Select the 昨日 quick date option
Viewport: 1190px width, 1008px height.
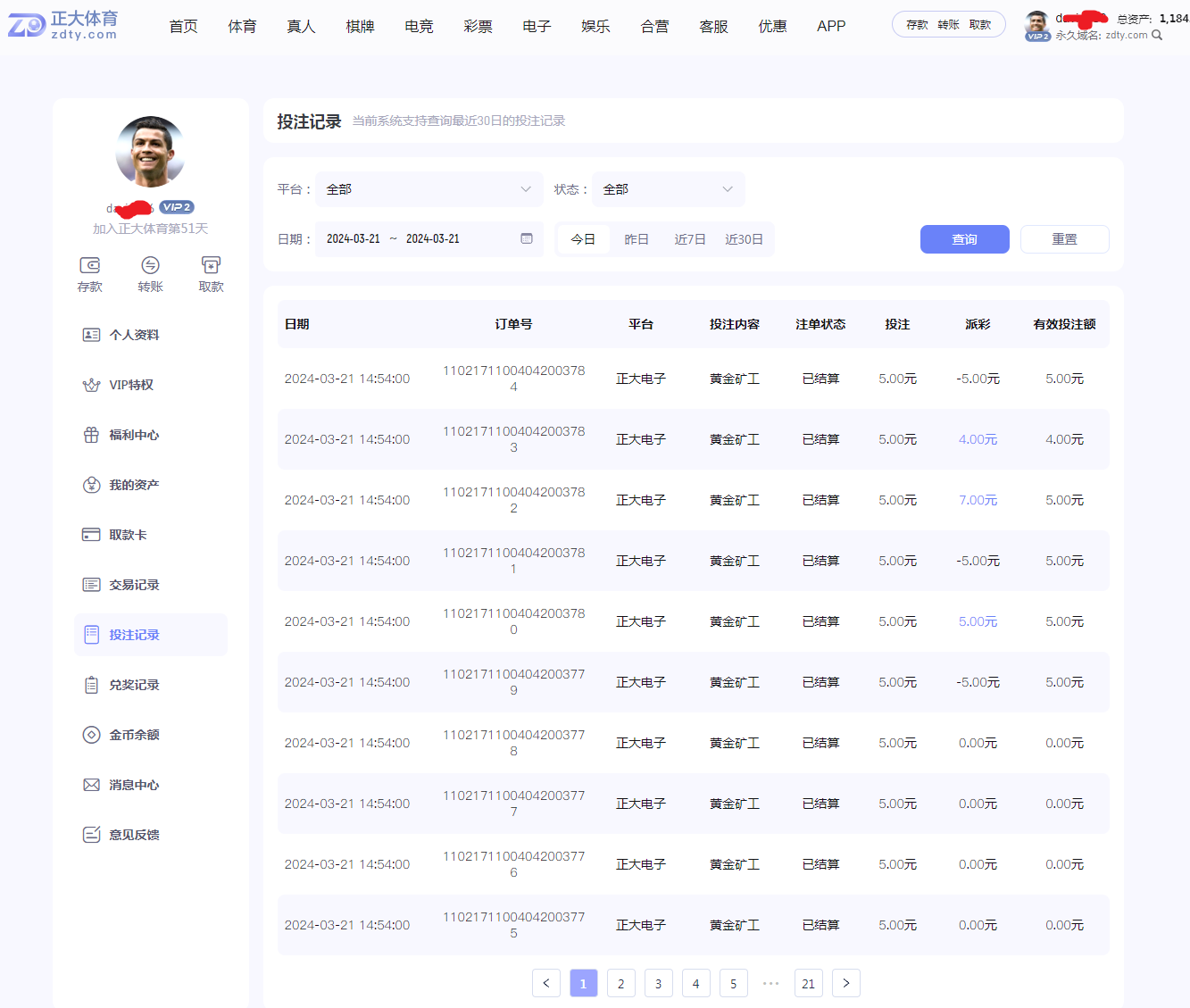pyautogui.click(x=637, y=239)
